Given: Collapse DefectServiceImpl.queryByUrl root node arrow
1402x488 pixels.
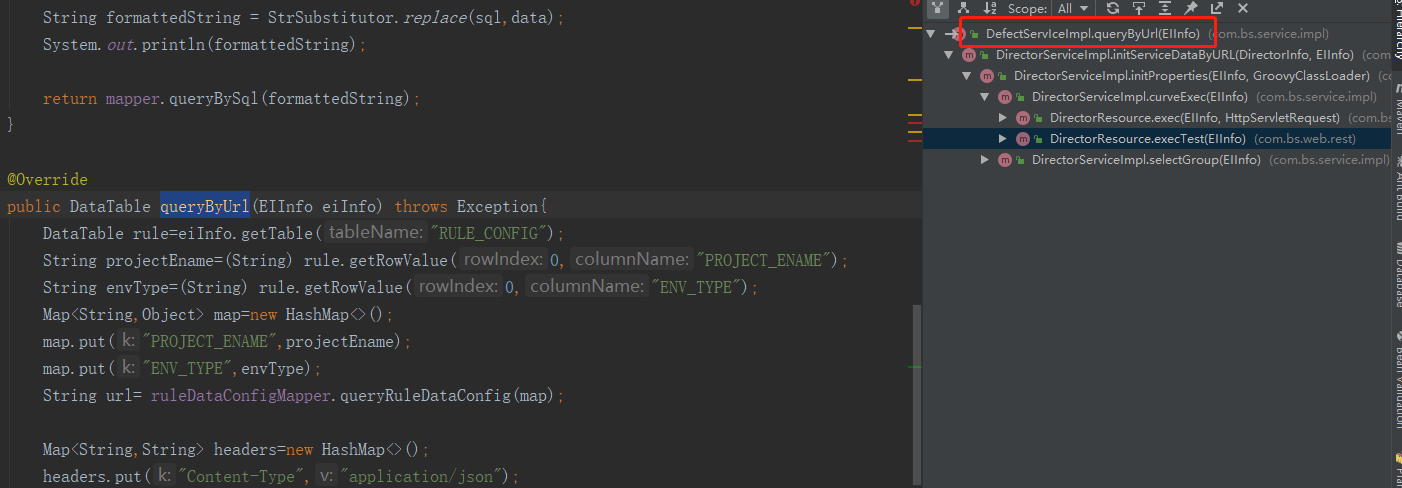Looking at the screenshot, I should point(931,34).
